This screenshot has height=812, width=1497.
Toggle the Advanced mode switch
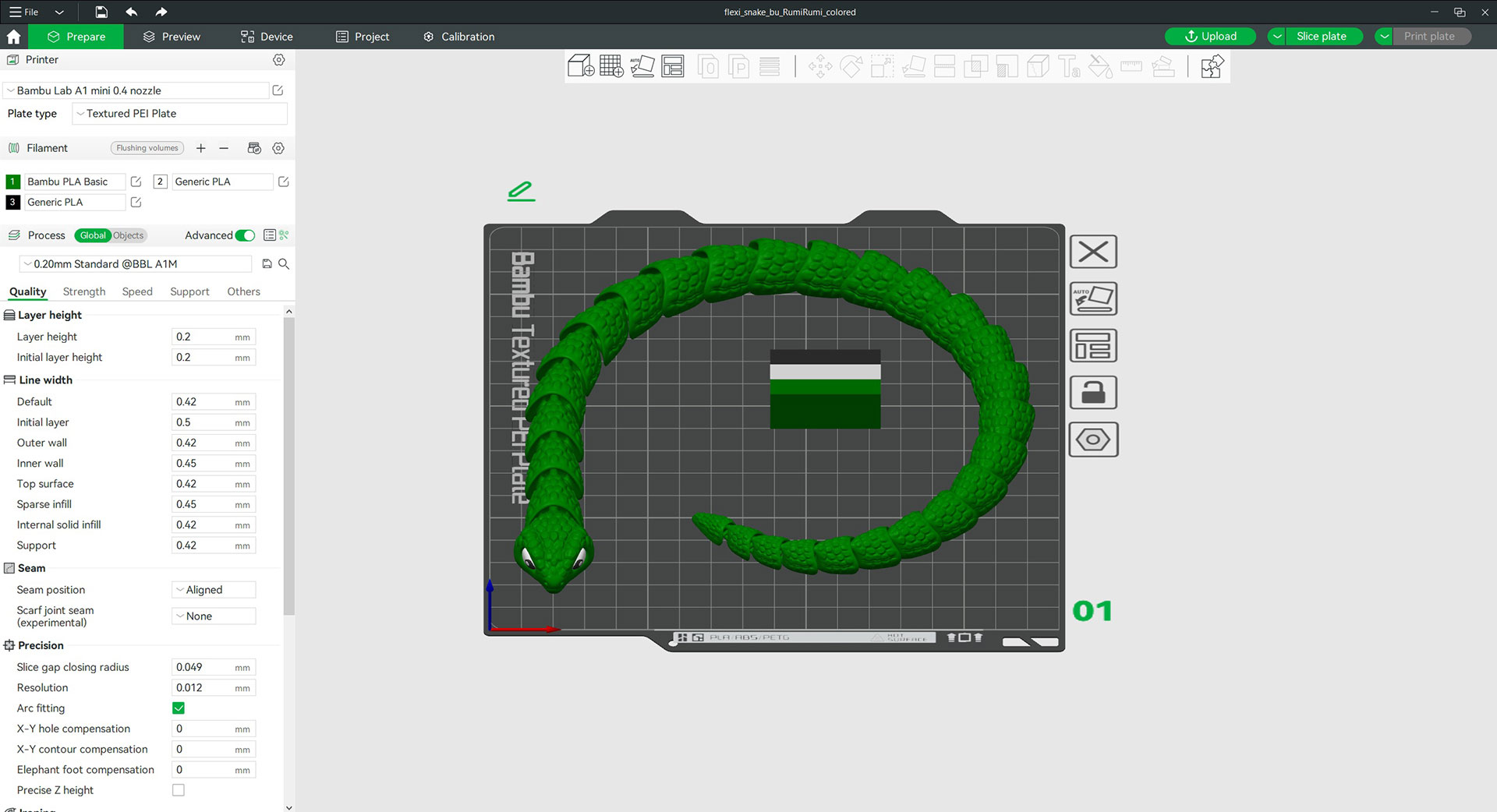pyautogui.click(x=245, y=235)
